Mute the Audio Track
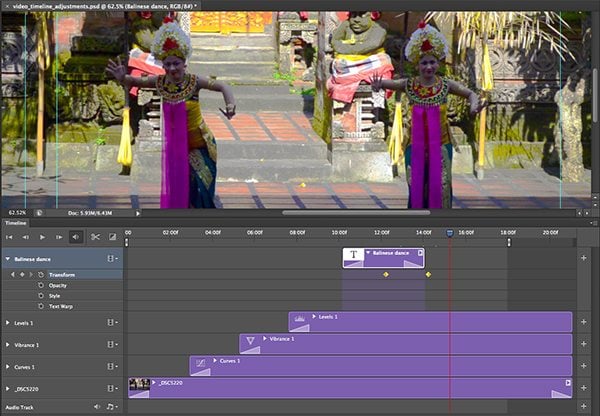600x416 pixels. (x=97, y=407)
